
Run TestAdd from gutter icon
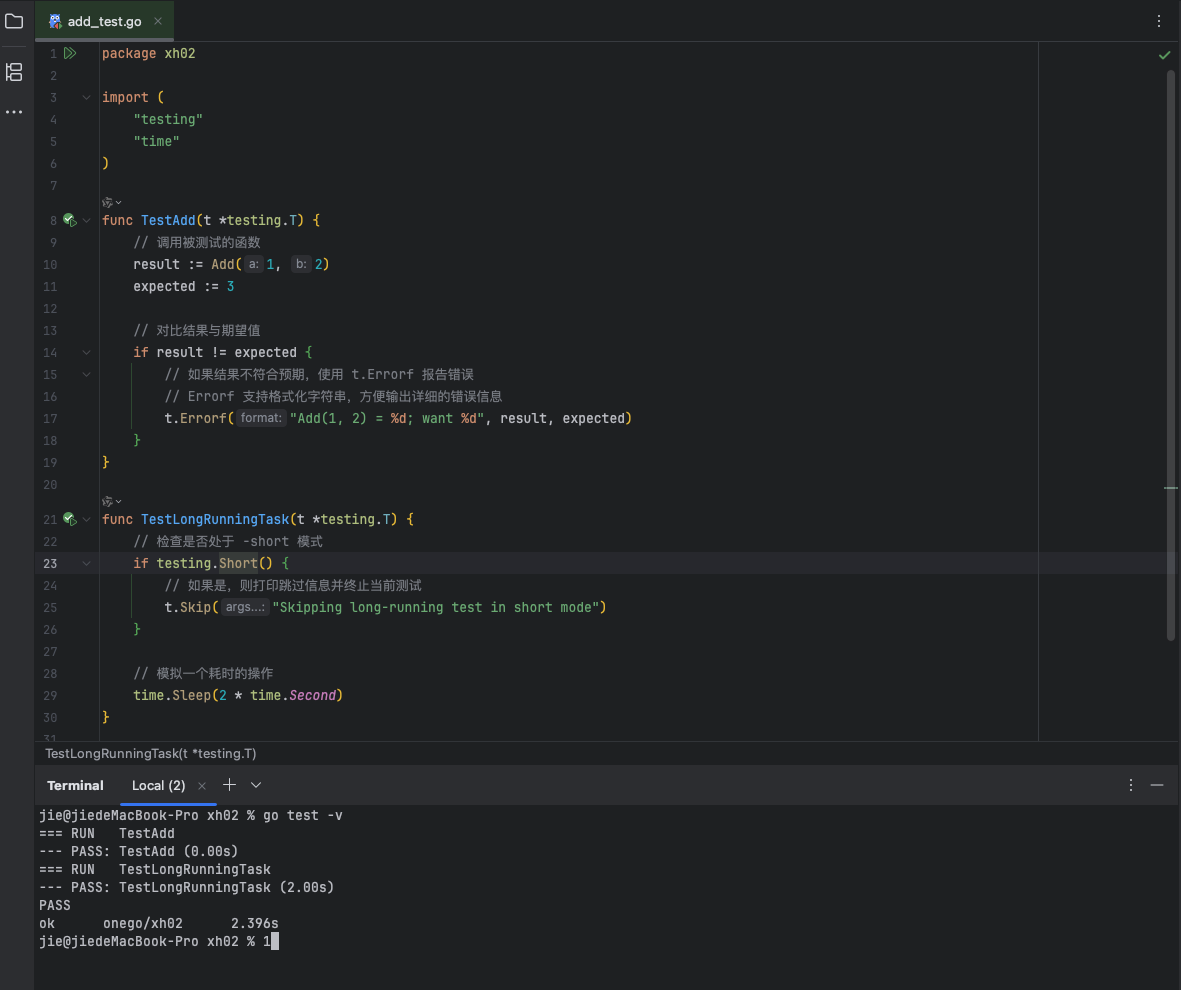pos(70,220)
